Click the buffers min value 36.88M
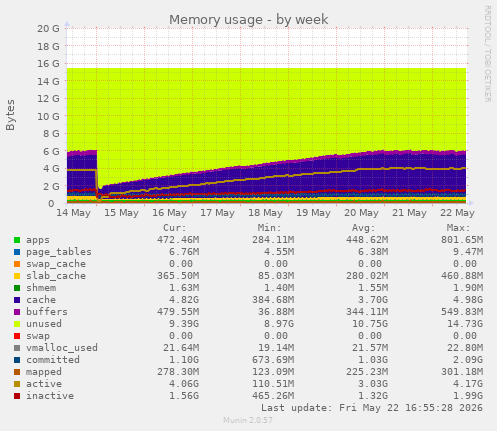This screenshot has height=431, width=497. point(276,312)
